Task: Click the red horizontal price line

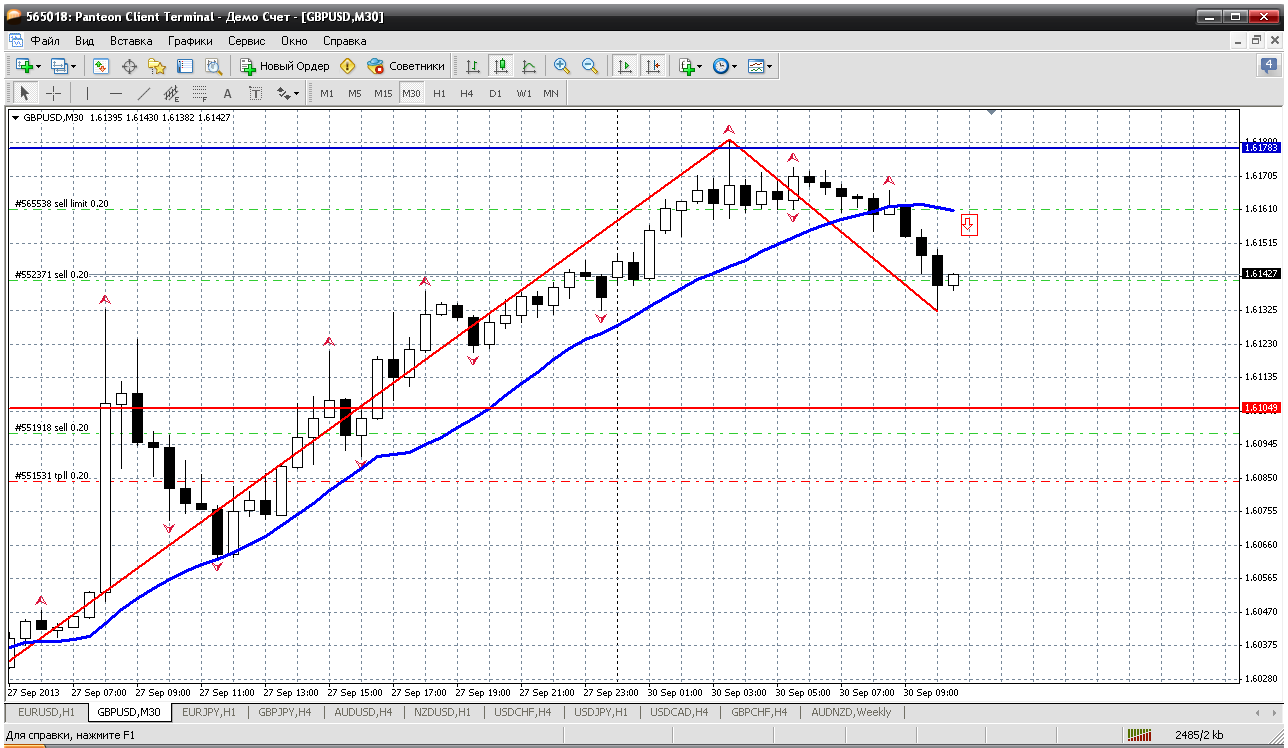Action: (620, 408)
